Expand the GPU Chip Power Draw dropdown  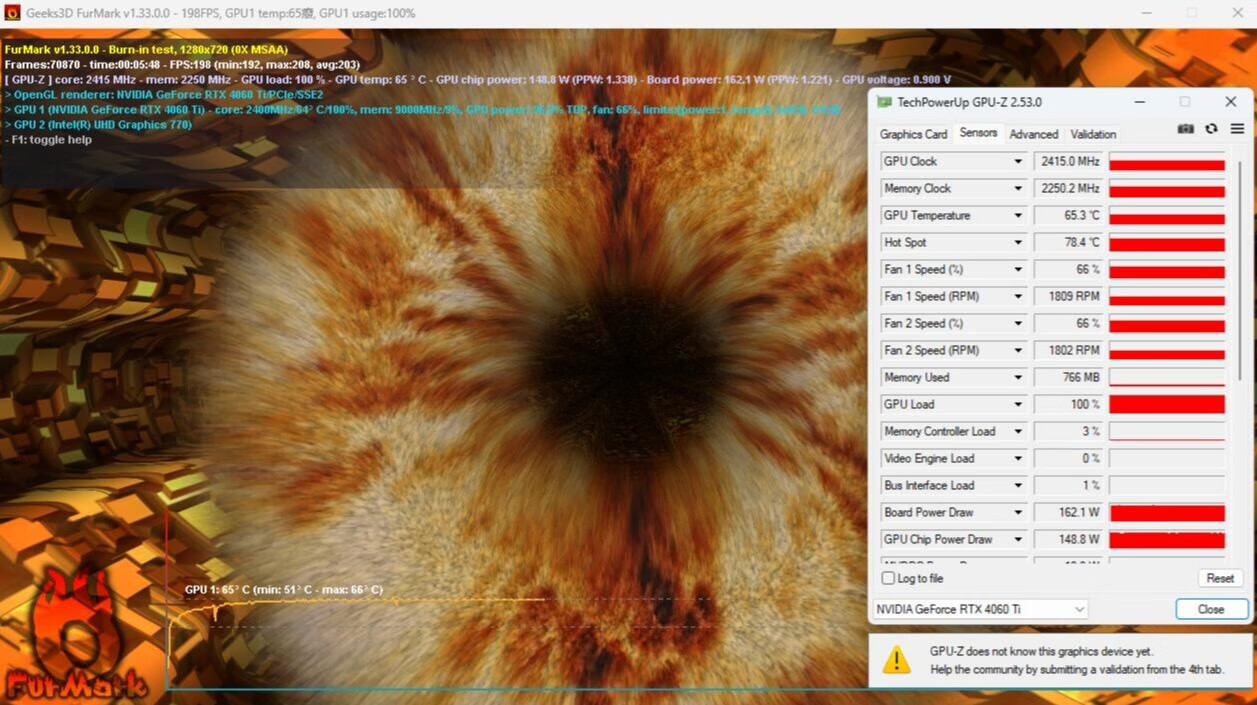(x=1018, y=539)
